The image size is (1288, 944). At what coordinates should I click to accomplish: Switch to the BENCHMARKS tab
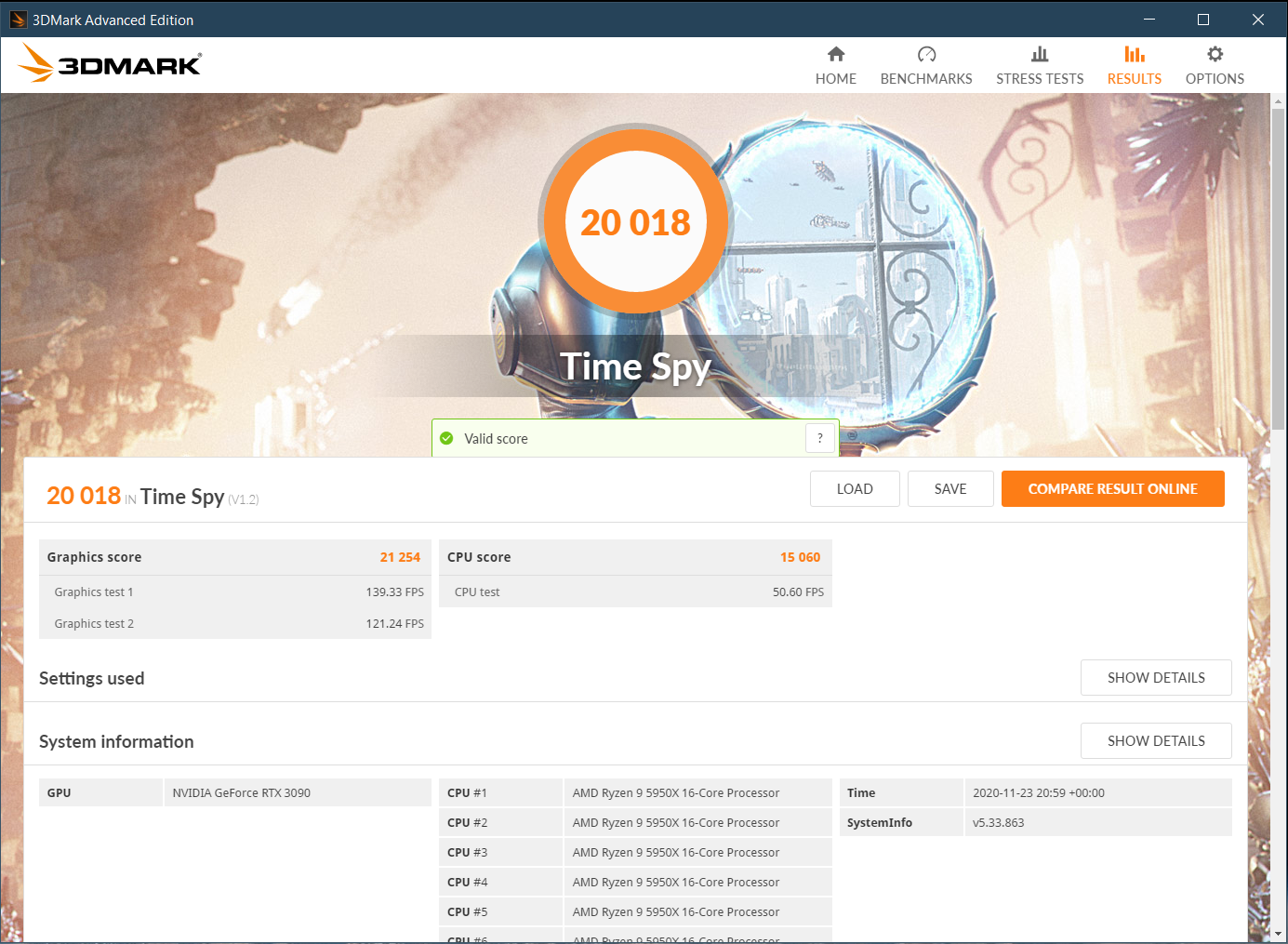[925, 79]
